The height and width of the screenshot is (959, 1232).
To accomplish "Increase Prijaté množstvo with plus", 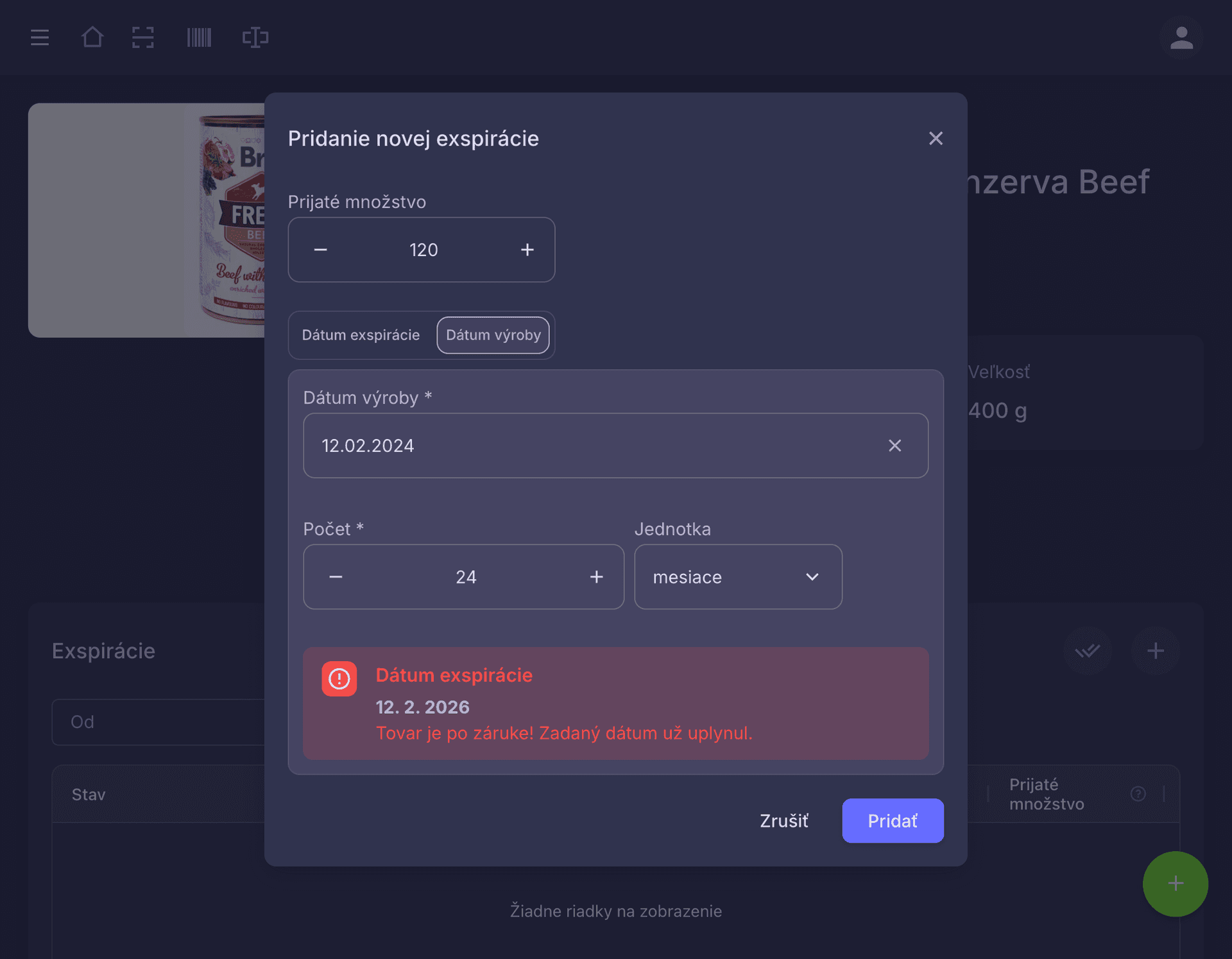I will (527, 250).
